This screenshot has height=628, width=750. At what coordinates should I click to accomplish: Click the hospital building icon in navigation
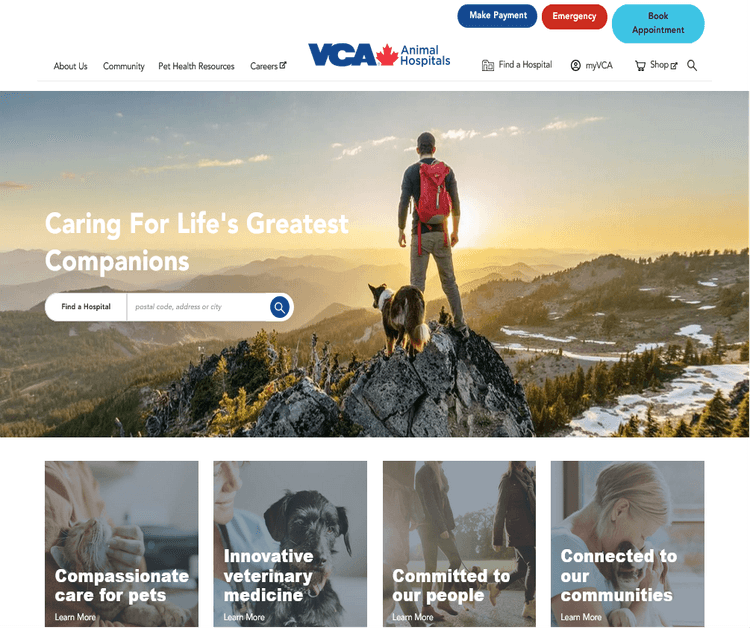(x=487, y=65)
